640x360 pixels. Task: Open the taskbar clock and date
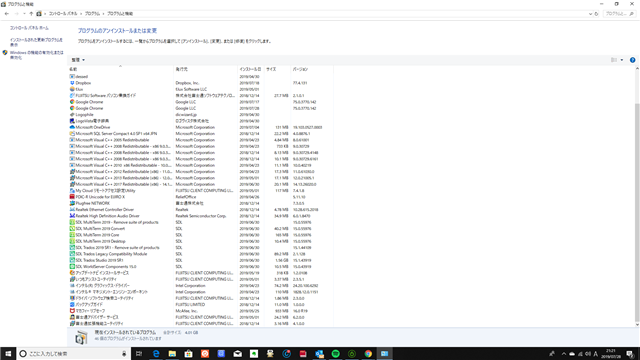(610, 353)
